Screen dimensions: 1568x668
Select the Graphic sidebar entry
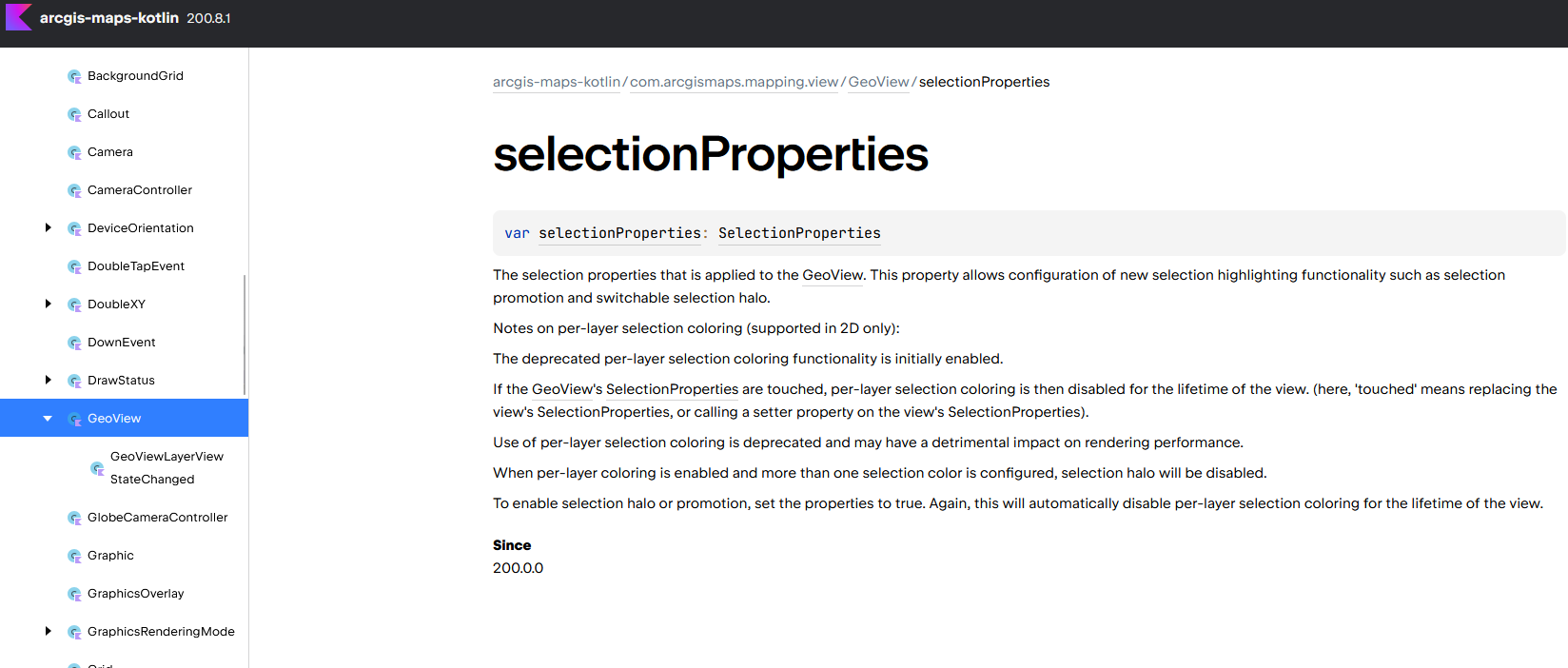pos(110,556)
